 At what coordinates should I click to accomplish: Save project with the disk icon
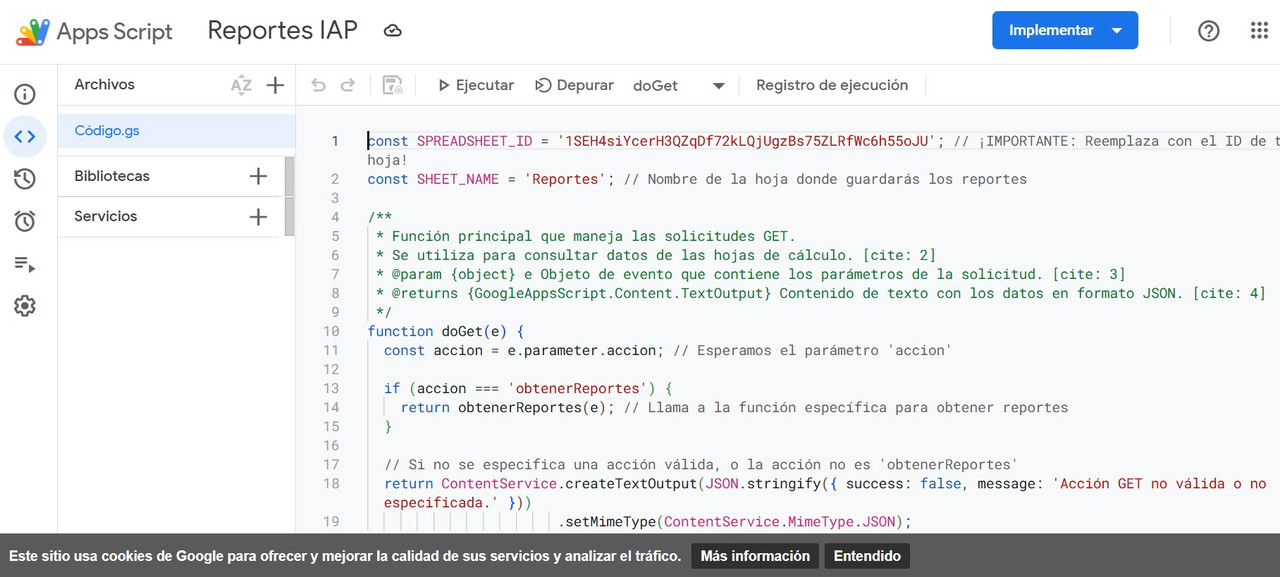click(x=393, y=85)
